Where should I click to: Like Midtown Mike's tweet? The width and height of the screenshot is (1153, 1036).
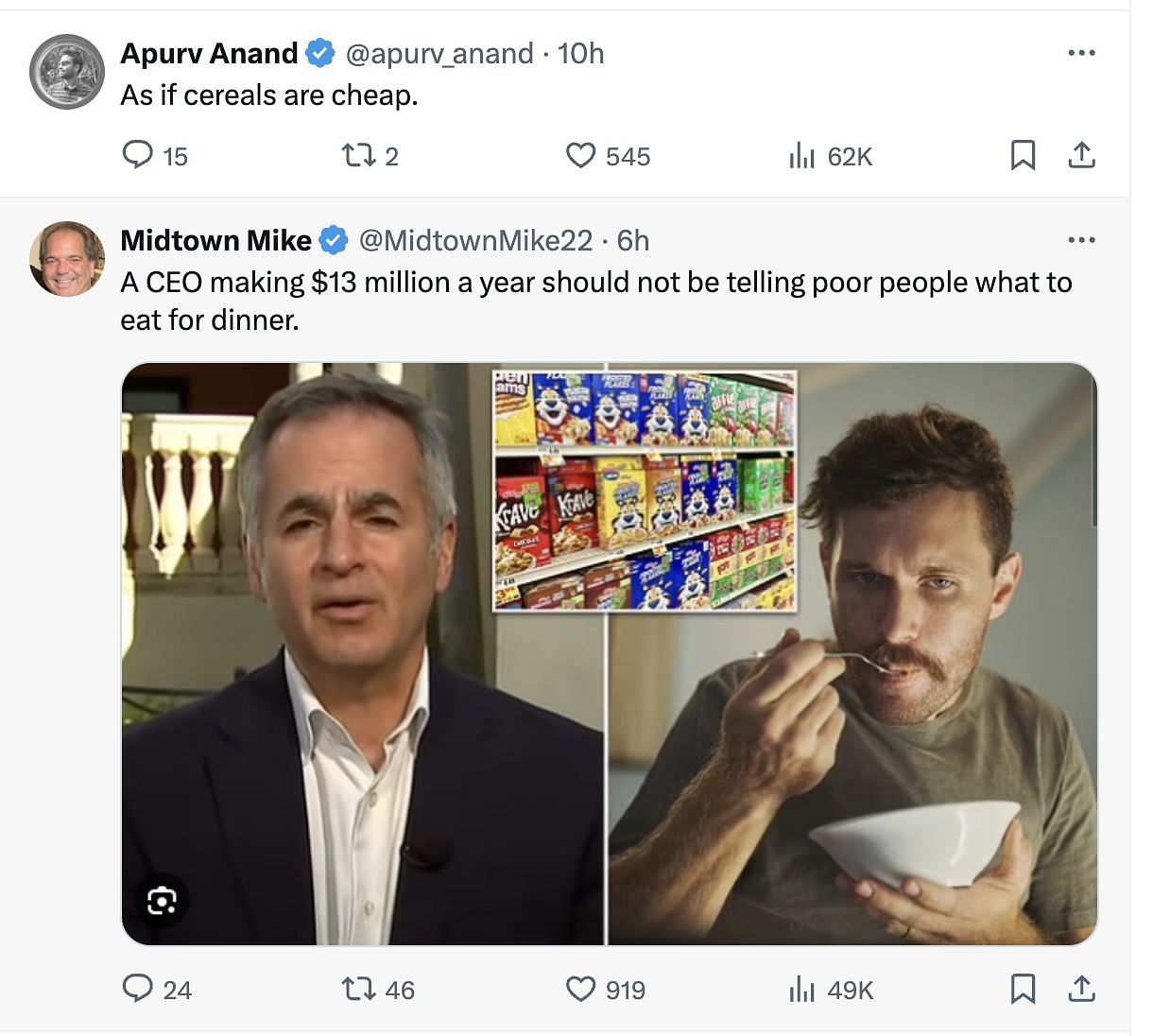(x=580, y=990)
